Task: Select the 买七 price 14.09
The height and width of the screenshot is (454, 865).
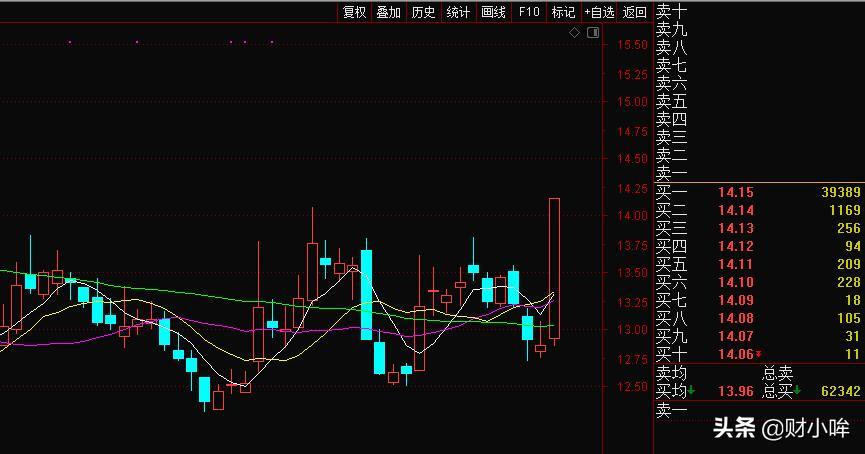Action: click(x=735, y=300)
